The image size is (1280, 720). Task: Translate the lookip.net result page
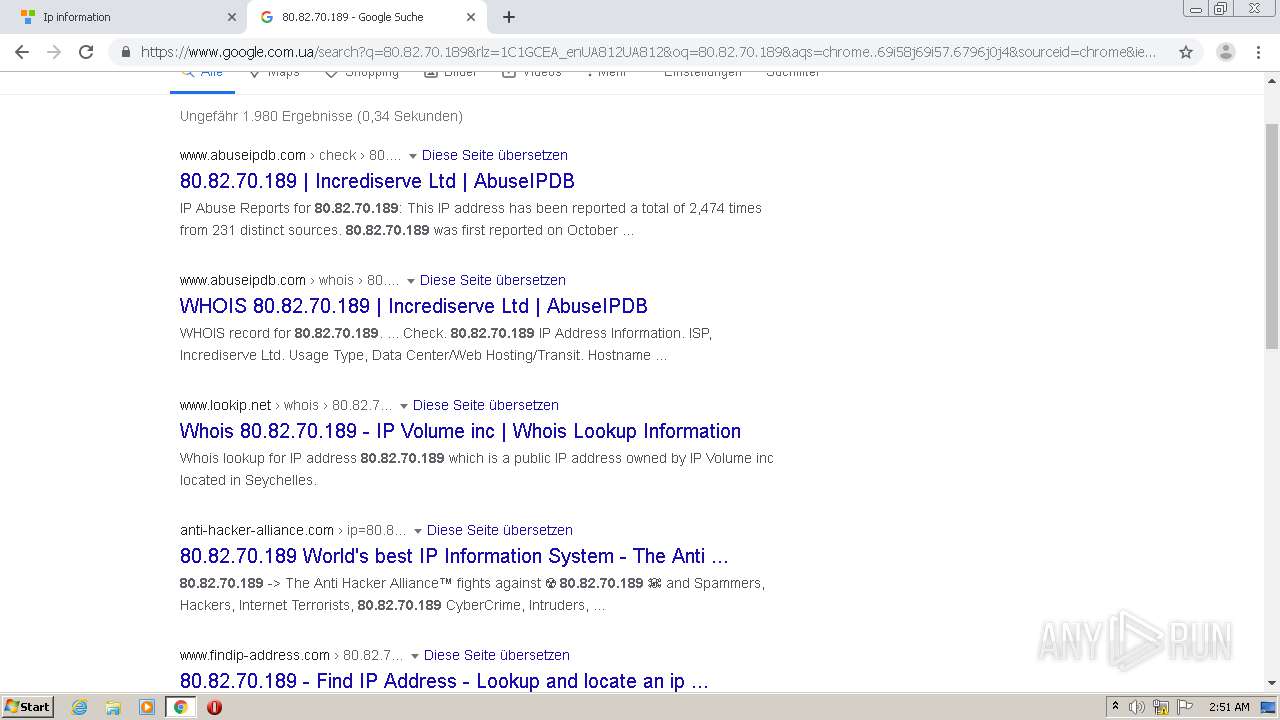[x=486, y=405]
